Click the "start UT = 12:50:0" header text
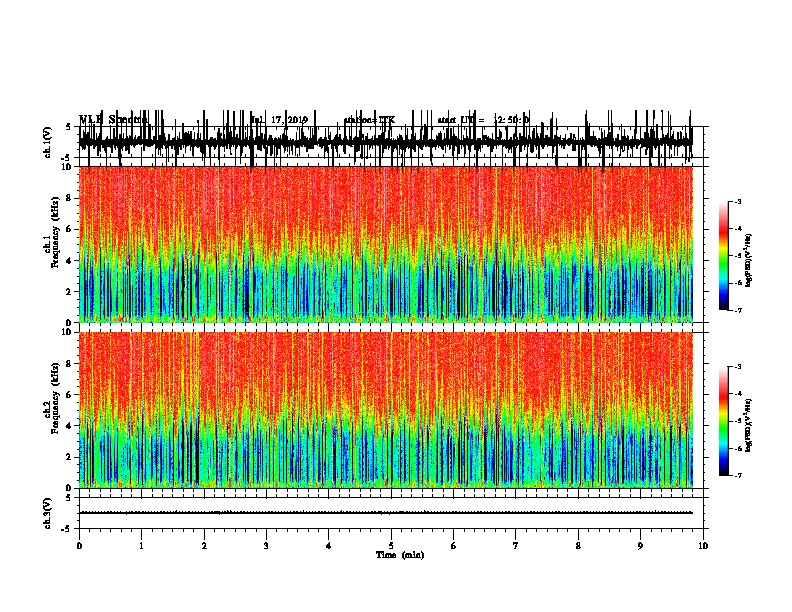Viewport: 792px width, 612px height. coord(483,120)
